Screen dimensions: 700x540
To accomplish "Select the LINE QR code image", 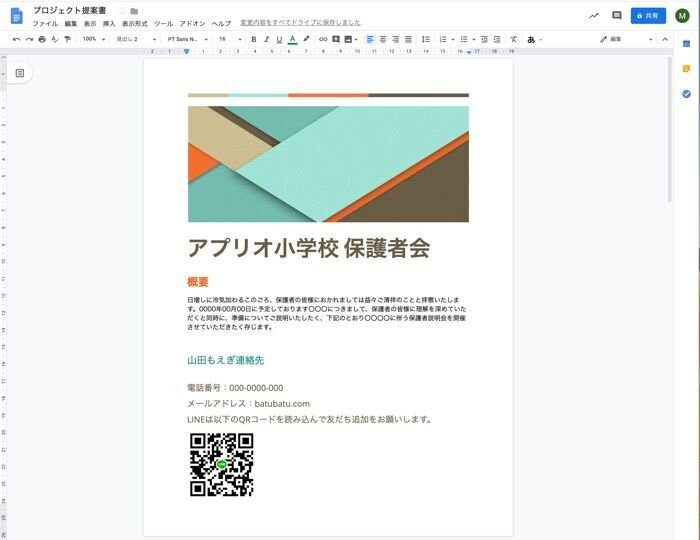I will click(x=221, y=465).
